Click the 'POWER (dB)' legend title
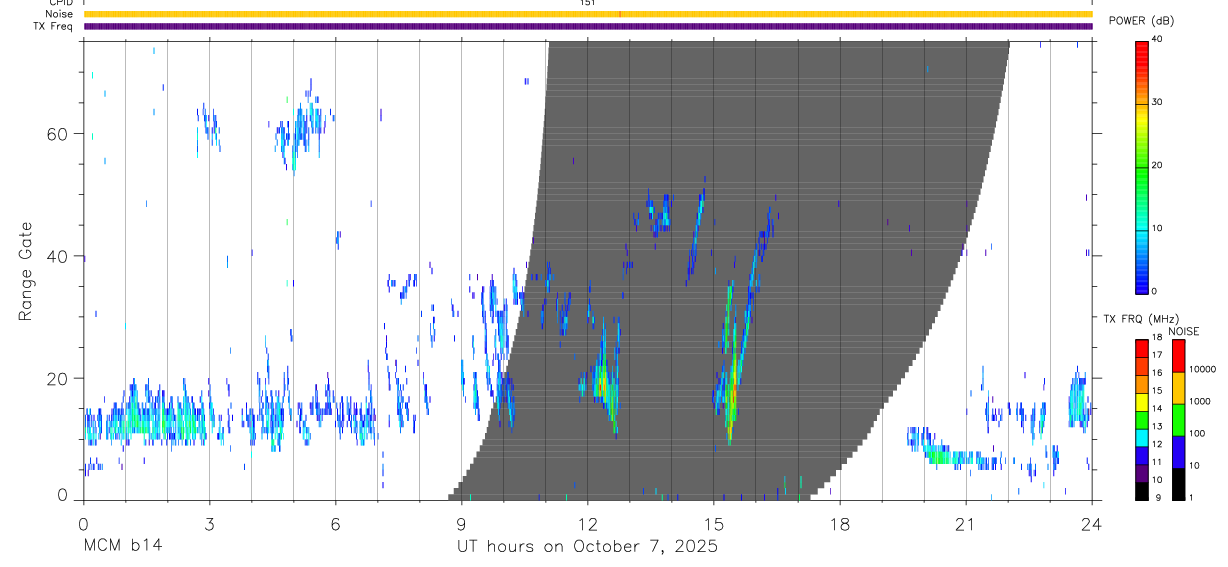The width and height of the screenshot is (1228, 567). click(x=1142, y=22)
